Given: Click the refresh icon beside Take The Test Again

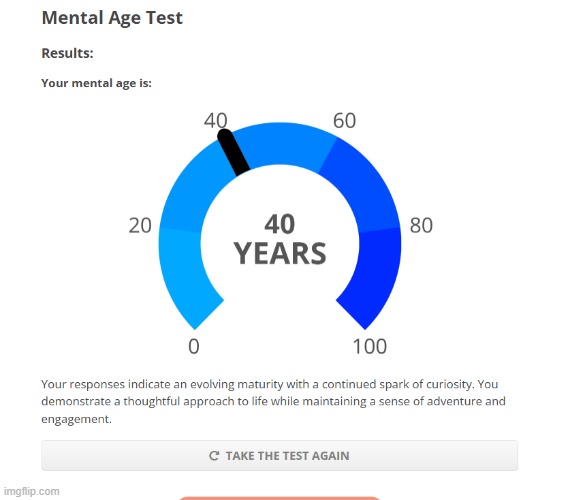Looking at the screenshot, I should (x=214, y=455).
